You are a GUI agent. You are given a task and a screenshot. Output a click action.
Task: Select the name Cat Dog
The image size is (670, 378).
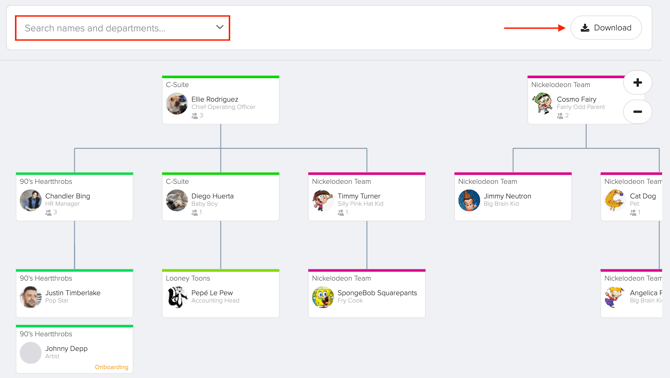(x=643, y=196)
